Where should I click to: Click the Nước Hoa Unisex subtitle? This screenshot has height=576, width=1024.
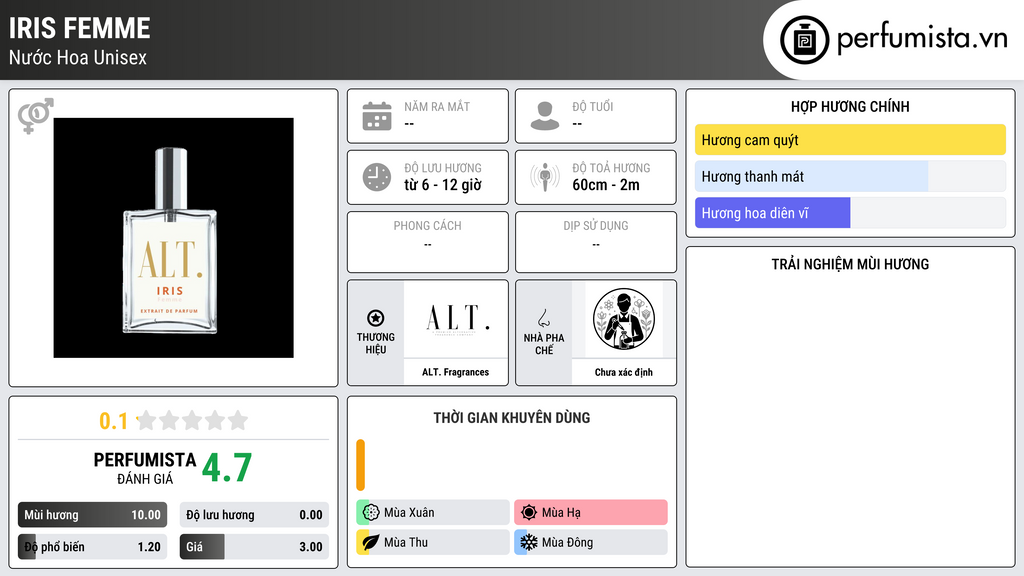click(78, 57)
